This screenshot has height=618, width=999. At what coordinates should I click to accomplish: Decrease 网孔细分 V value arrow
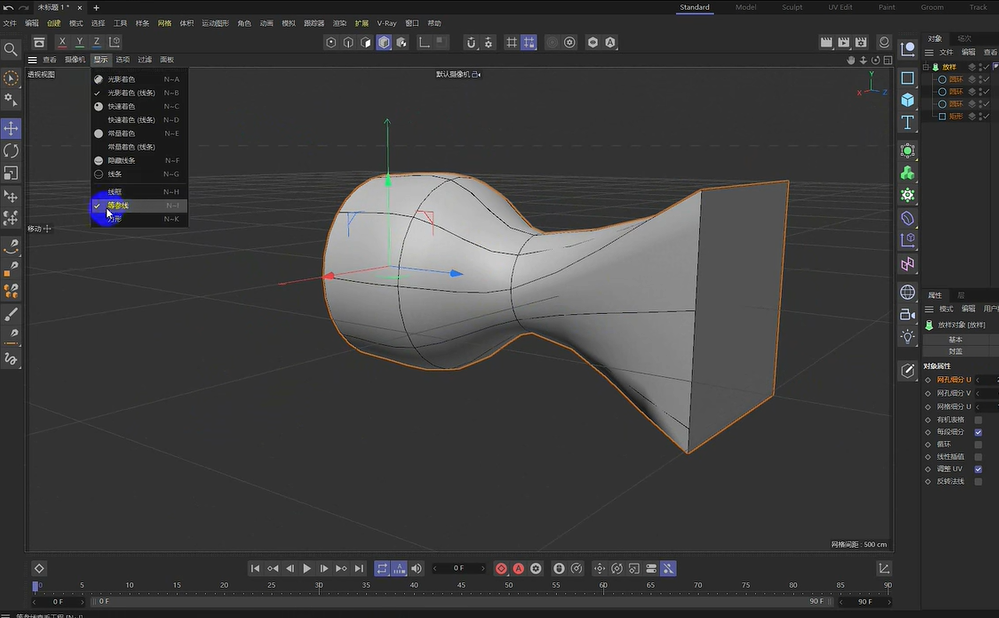click(978, 393)
